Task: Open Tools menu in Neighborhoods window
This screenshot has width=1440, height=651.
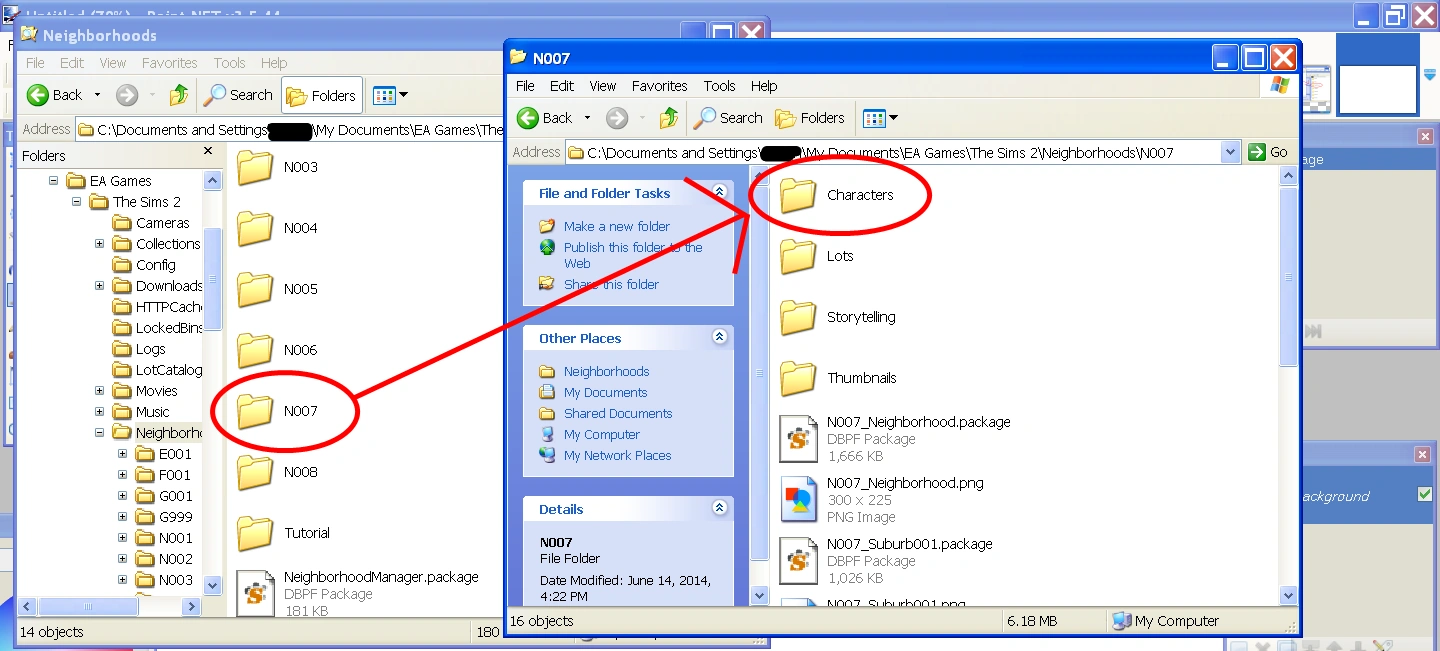Action: click(x=229, y=63)
